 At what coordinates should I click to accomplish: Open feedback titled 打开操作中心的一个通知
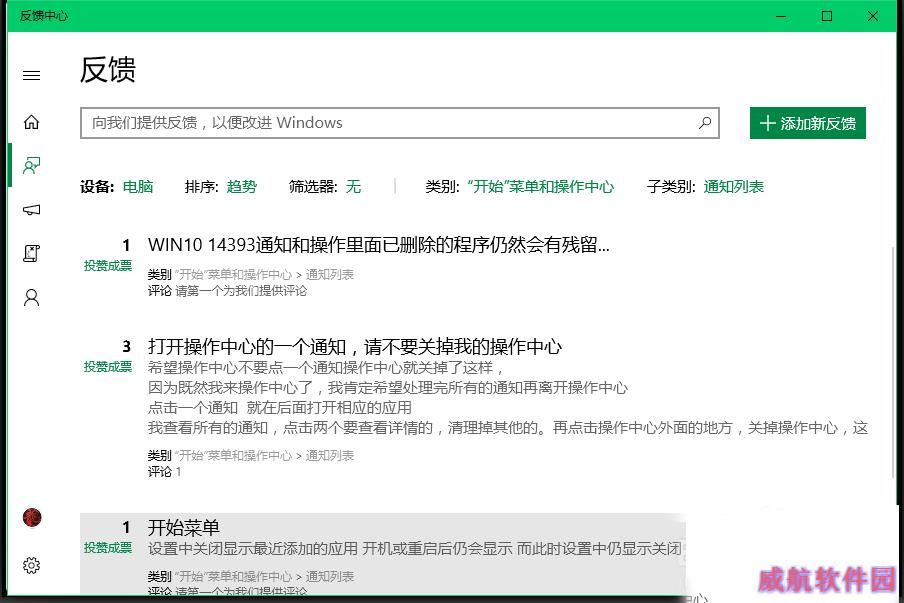click(x=355, y=346)
